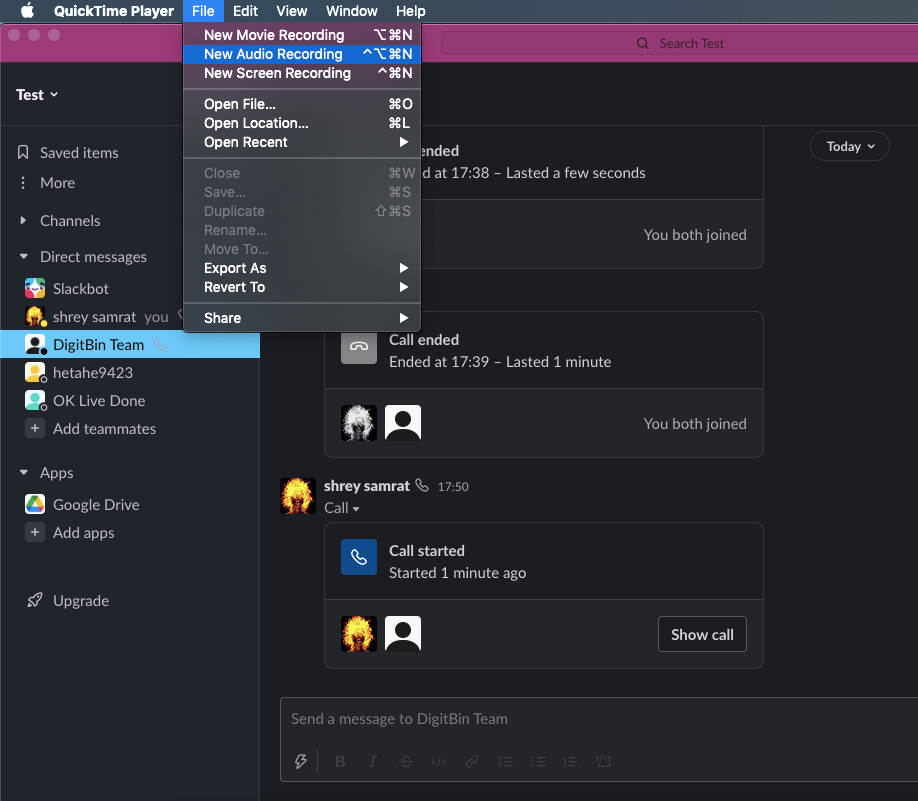Choose New Movie Recording
The width and height of the screenshot is (918, 801).
point(302,35)
